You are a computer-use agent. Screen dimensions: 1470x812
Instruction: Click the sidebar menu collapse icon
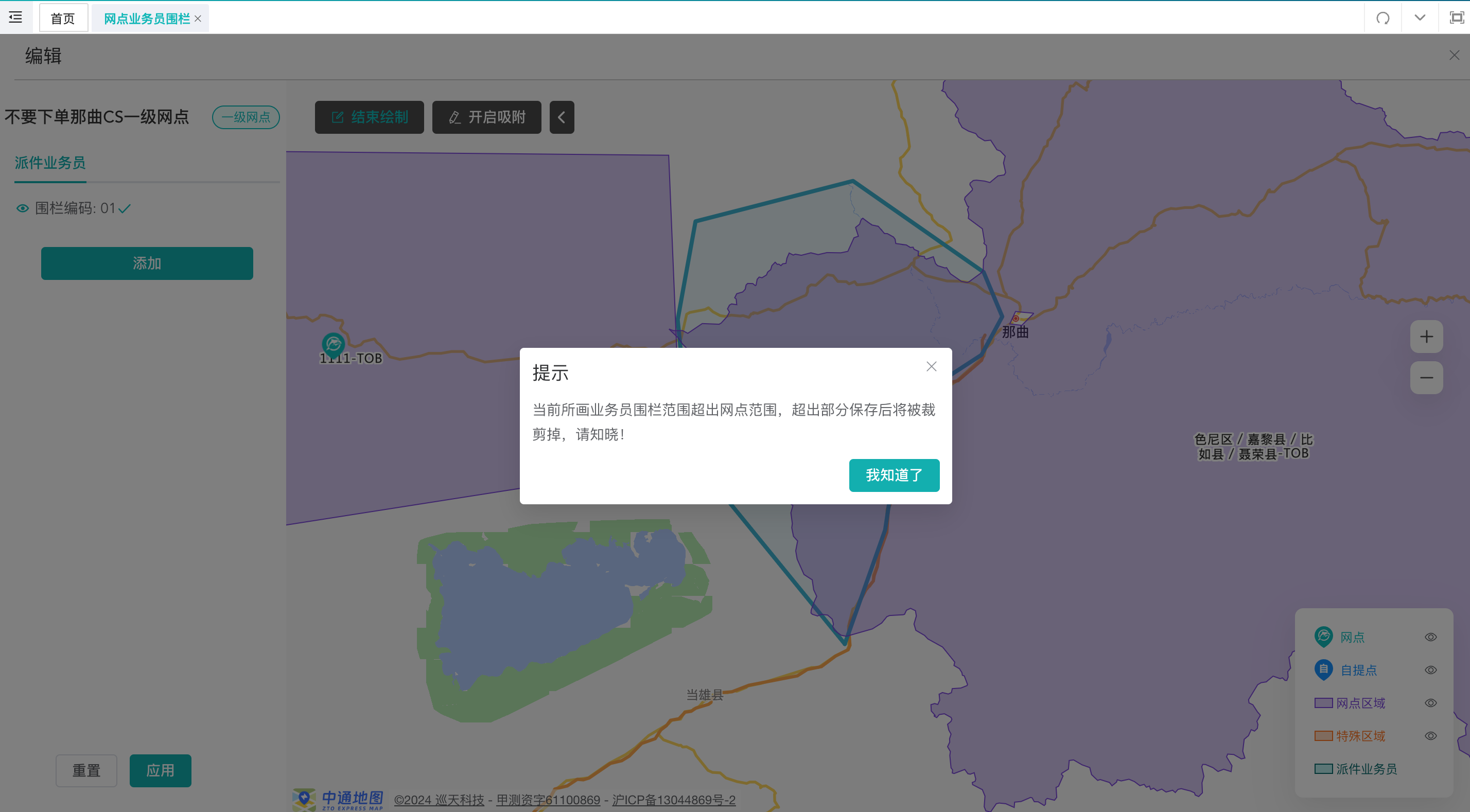point(15,17)
